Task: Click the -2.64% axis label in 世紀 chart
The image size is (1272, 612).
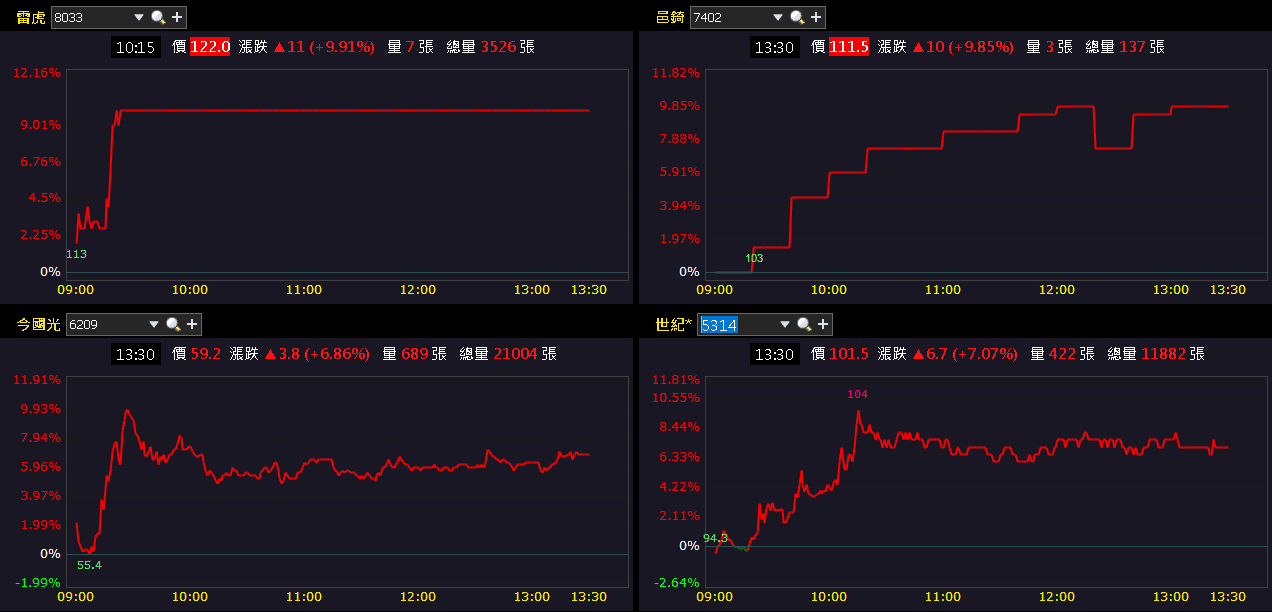Action: 676,582
